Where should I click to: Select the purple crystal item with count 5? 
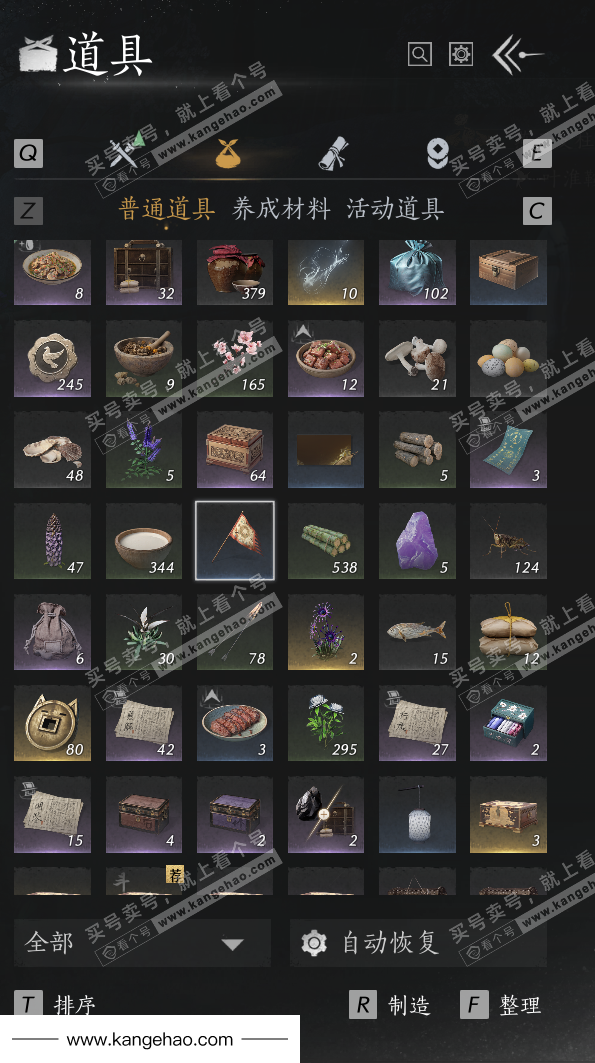[x=417, y=541]
